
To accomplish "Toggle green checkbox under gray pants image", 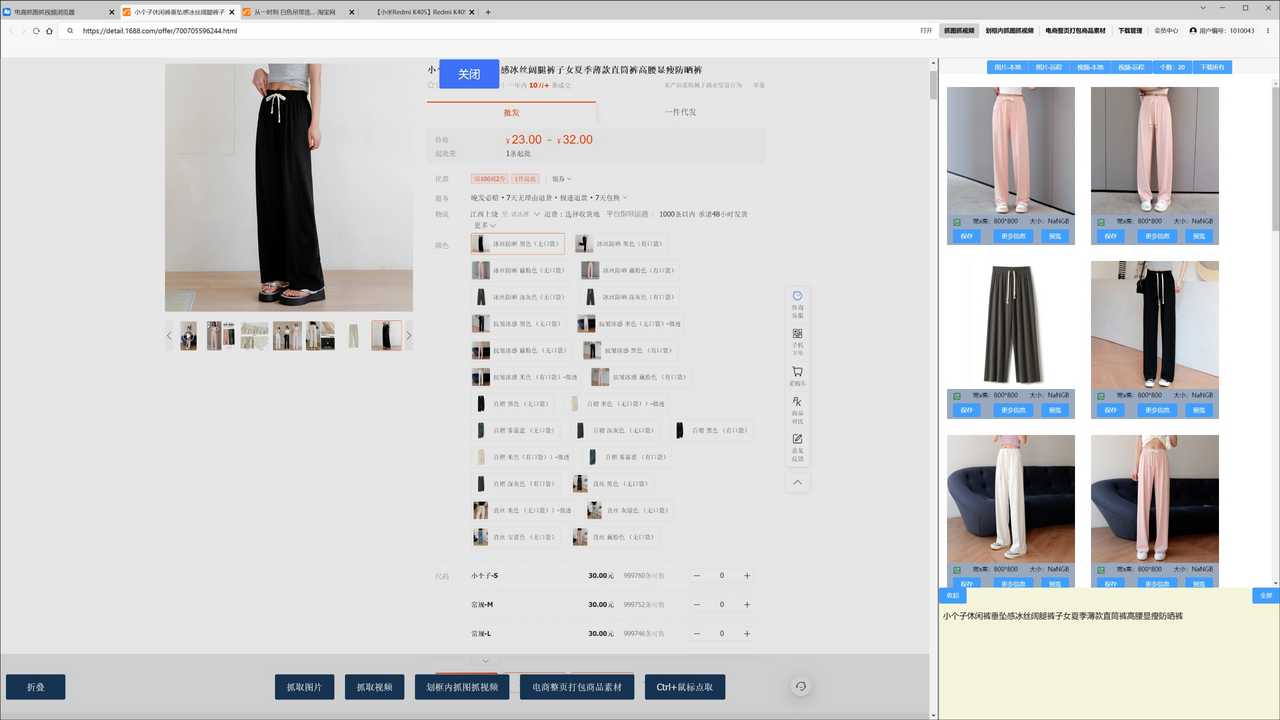I will click(x=957, y=396).
